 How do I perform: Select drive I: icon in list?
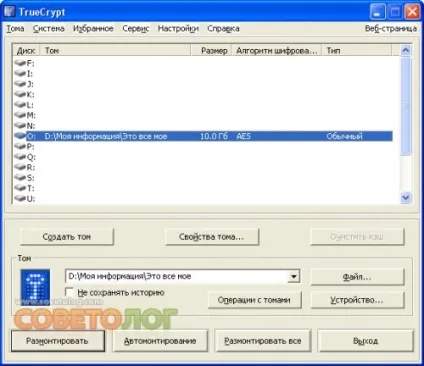click(x=20, y=73)
